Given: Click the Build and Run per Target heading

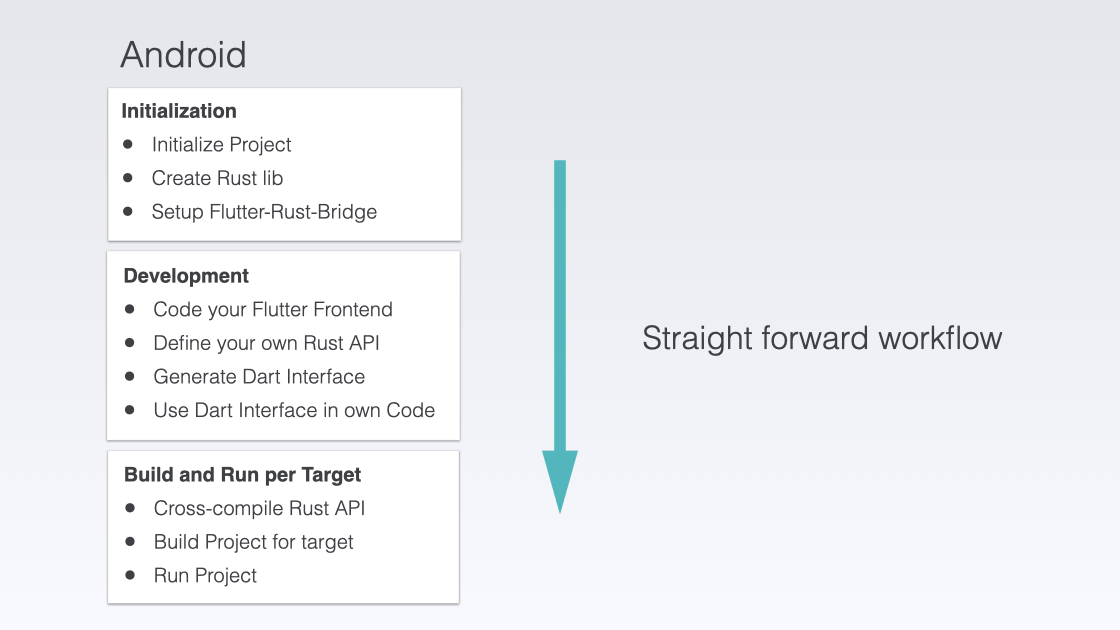Looking at the screenshot, I should coord(243,475).
